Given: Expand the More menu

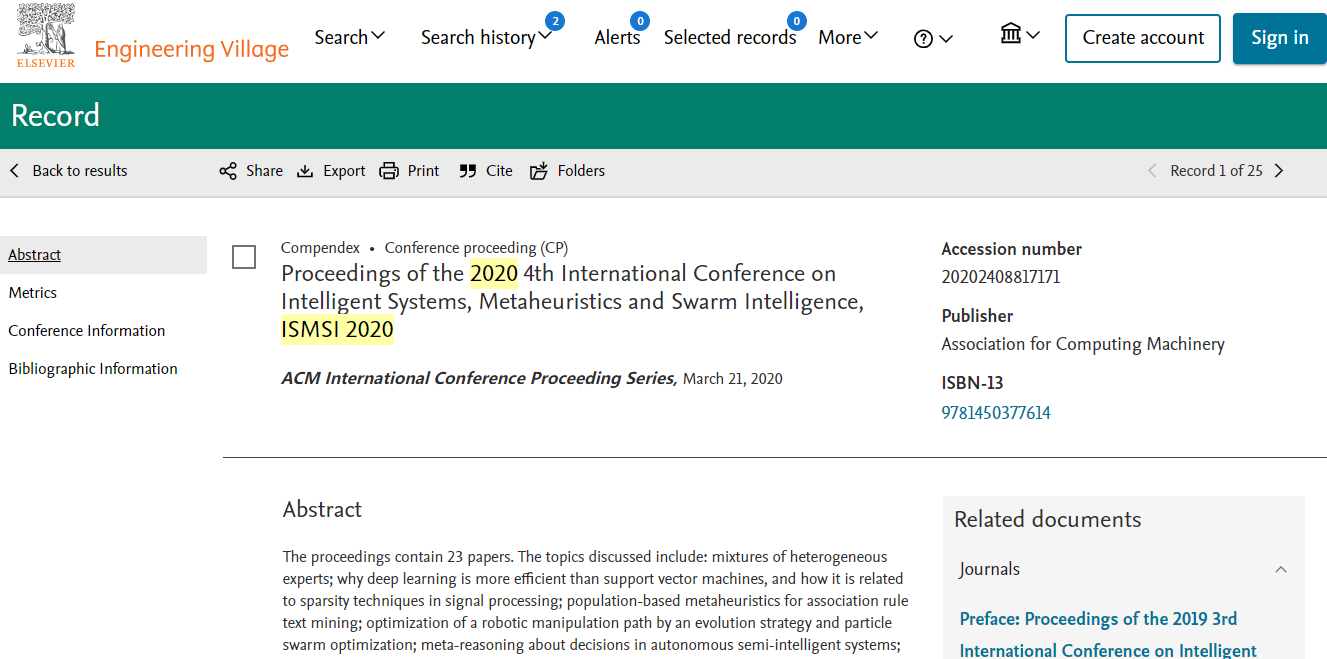Looking at the screenshot, I should click(x=848, y=37).
